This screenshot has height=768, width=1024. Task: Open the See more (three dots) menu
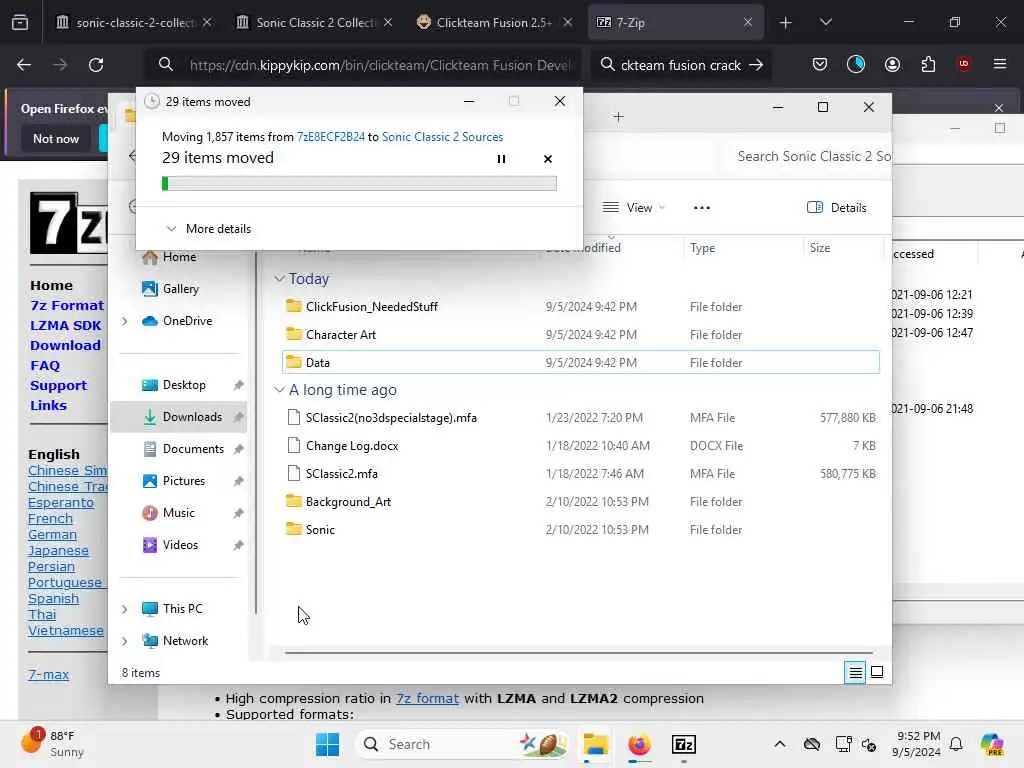click(701, 208)
